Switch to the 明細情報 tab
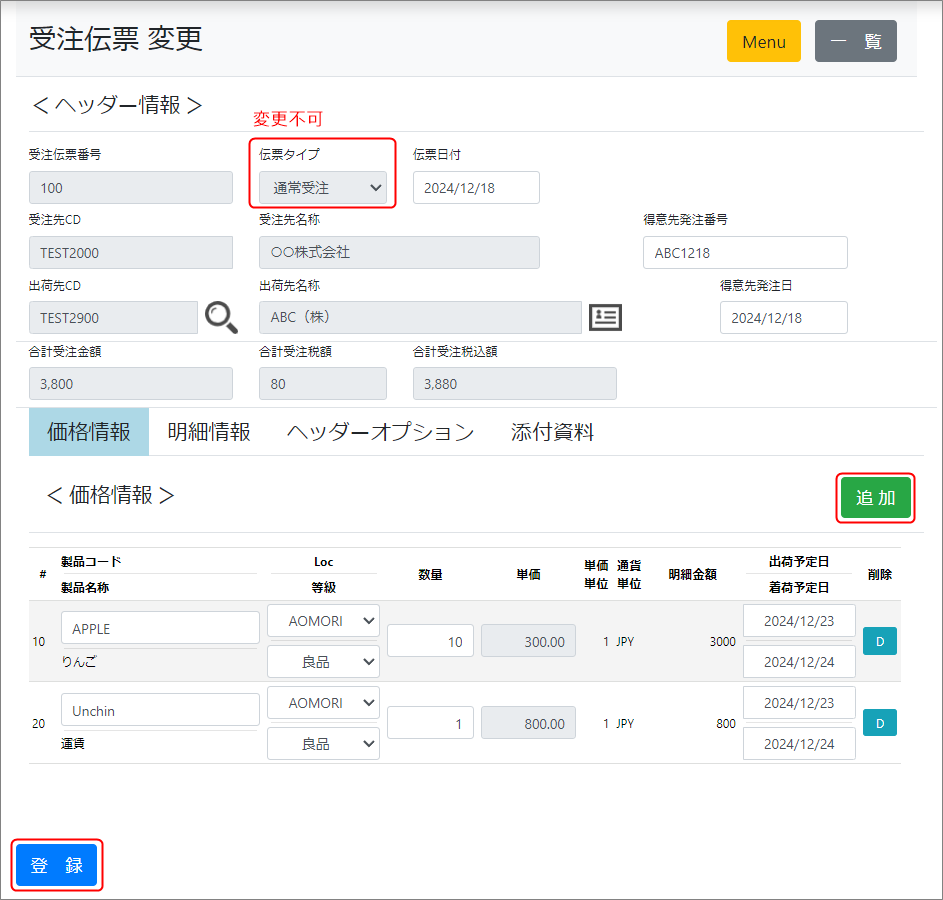Image resolution: width=943 pixels, height=900 pixels. click(x=209, y=432)
